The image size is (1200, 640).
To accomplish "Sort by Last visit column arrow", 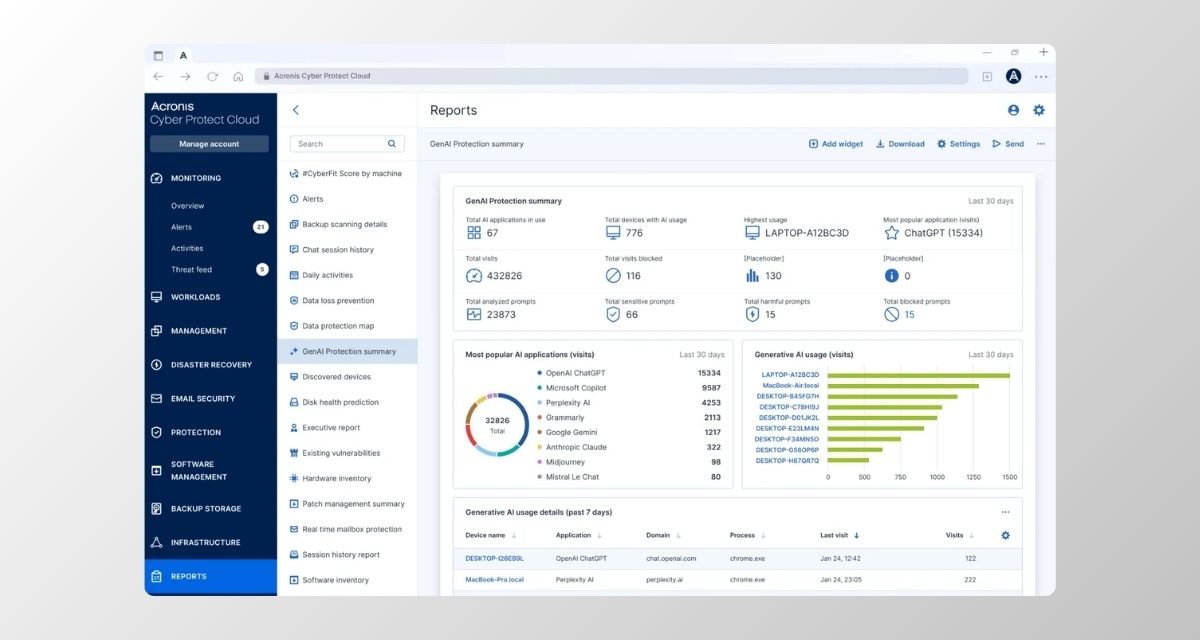I will pyautogui.click(x=856, y=536).
